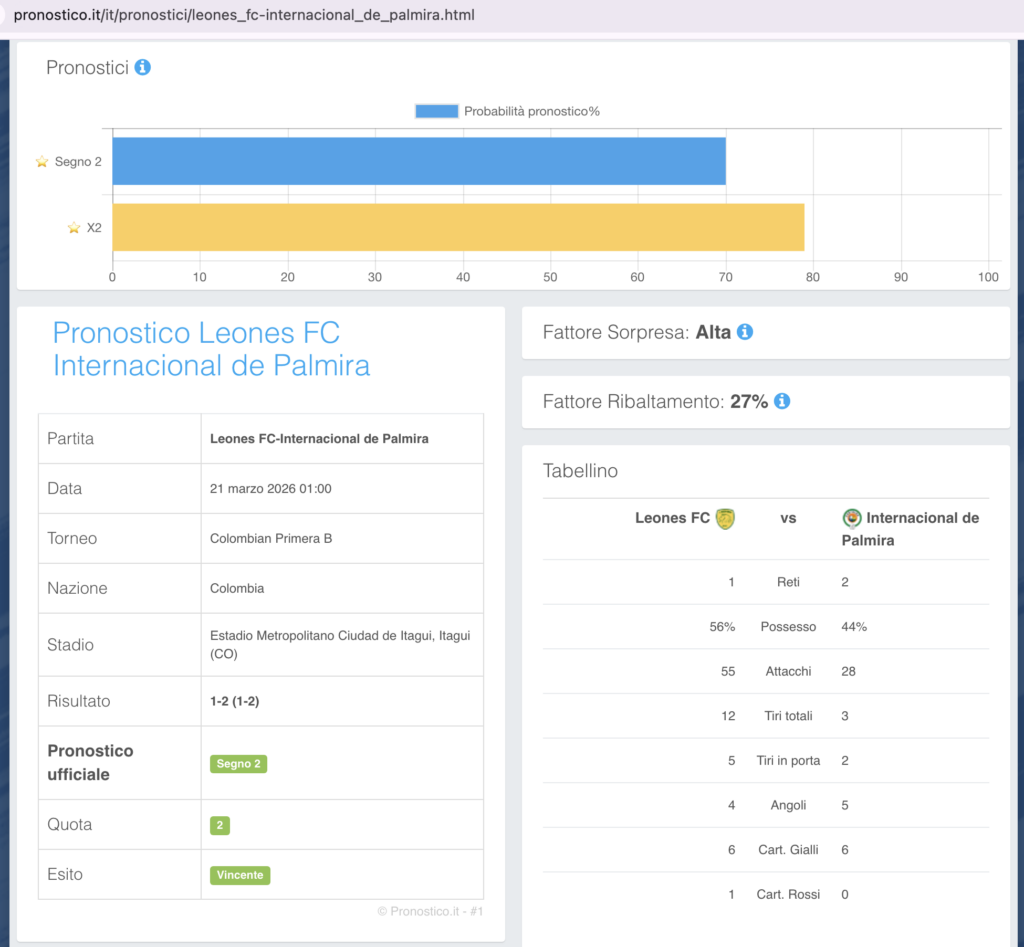Click the Internacional de Palmira team name

[x=912, y=528]
